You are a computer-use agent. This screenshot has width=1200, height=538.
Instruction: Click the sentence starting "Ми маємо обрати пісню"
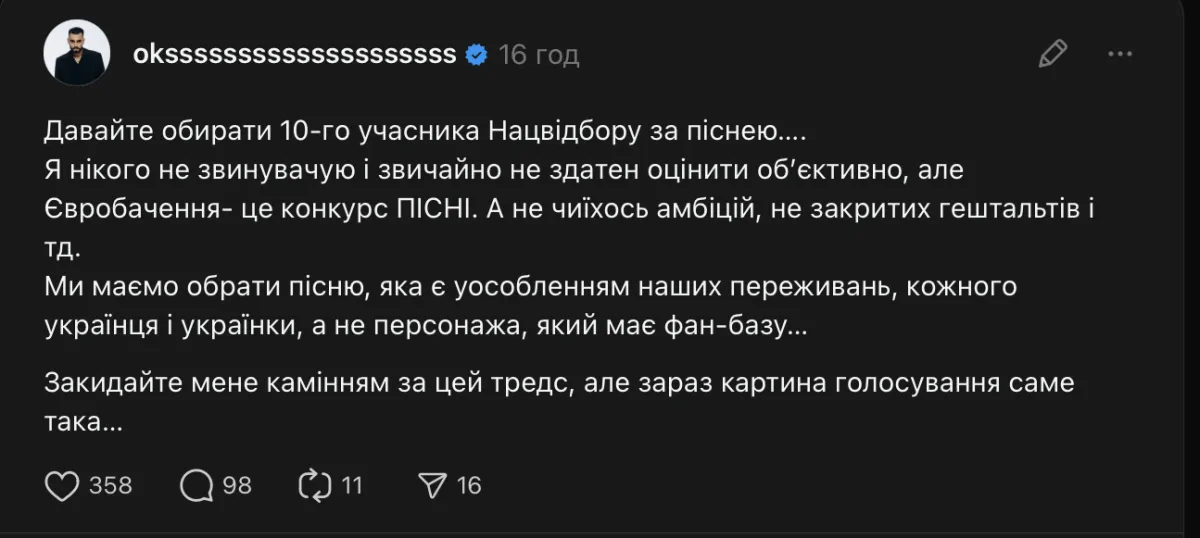[530, 289]
